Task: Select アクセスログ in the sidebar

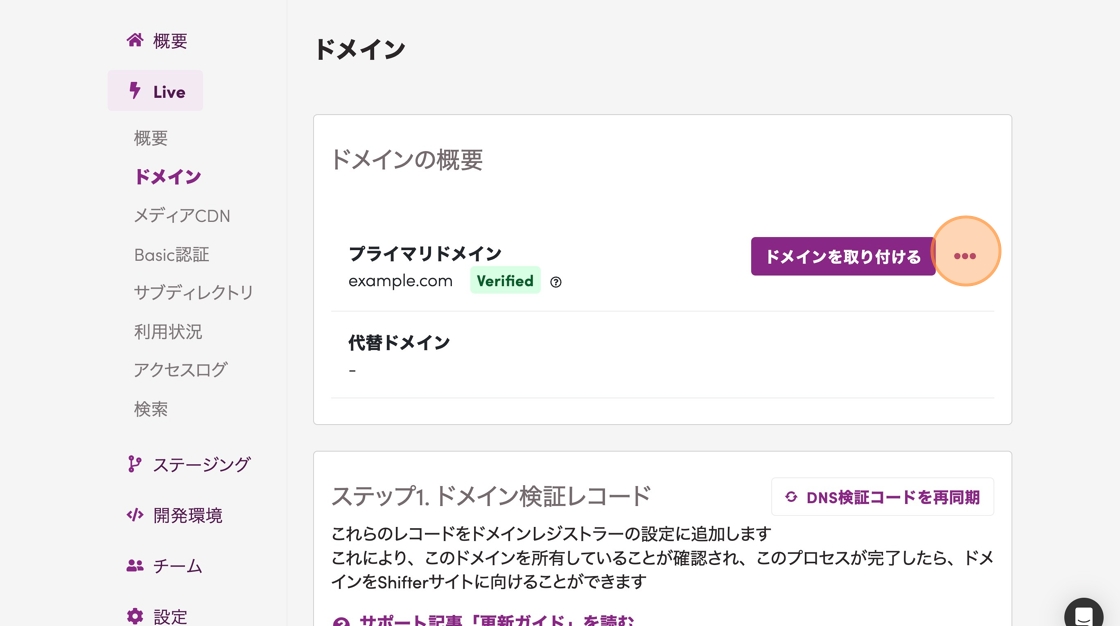Action: click(x=181, y=370)
